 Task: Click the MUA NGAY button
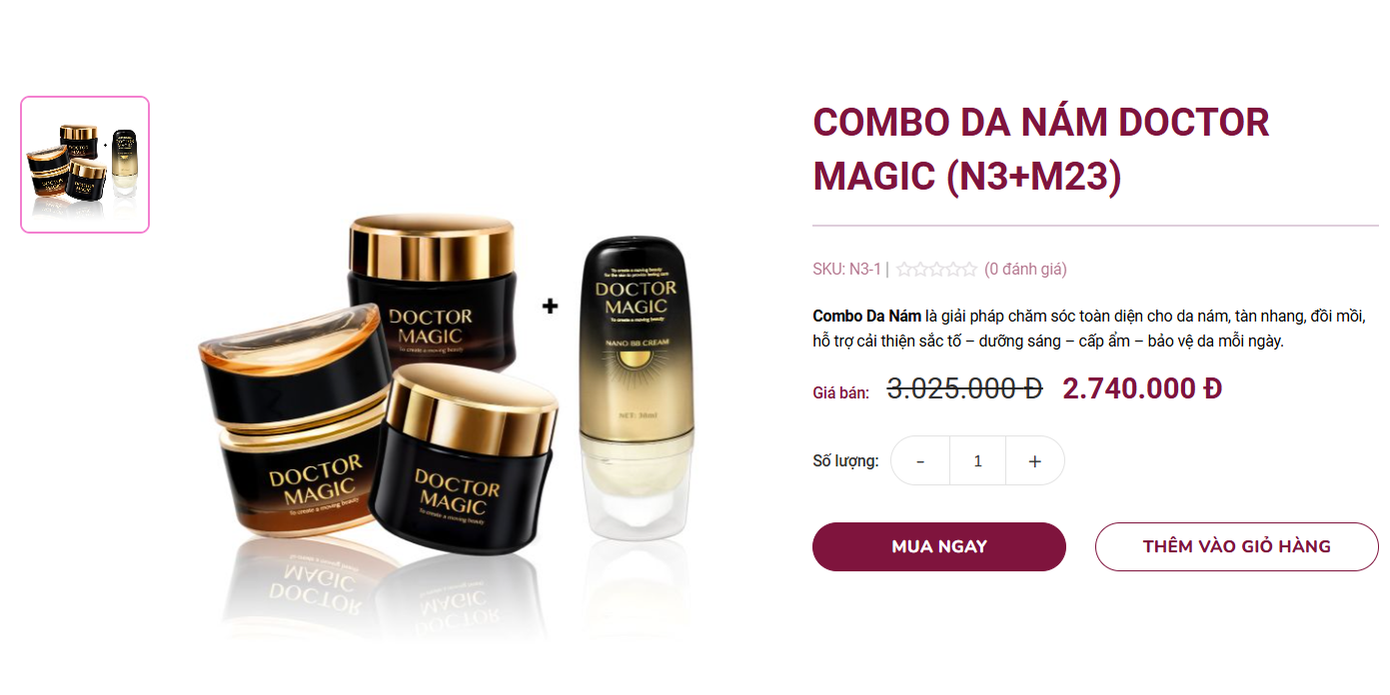click(939, 547)
